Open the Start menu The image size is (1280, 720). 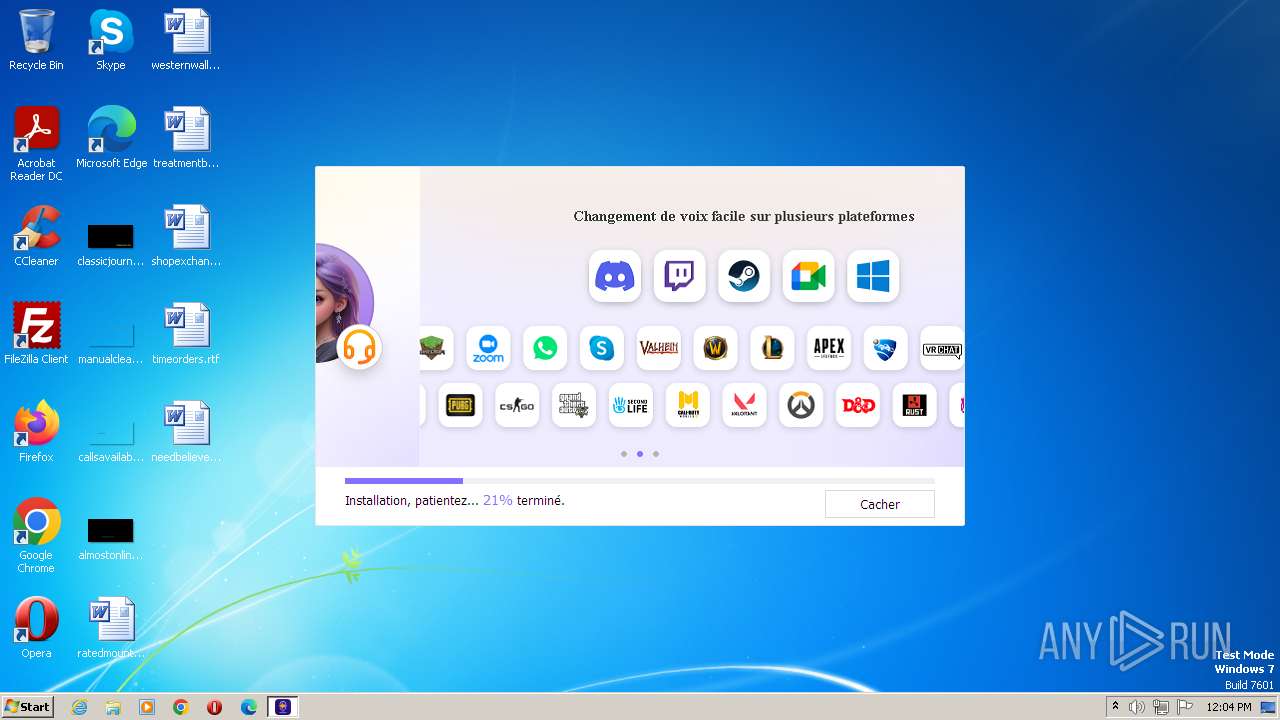28,707
